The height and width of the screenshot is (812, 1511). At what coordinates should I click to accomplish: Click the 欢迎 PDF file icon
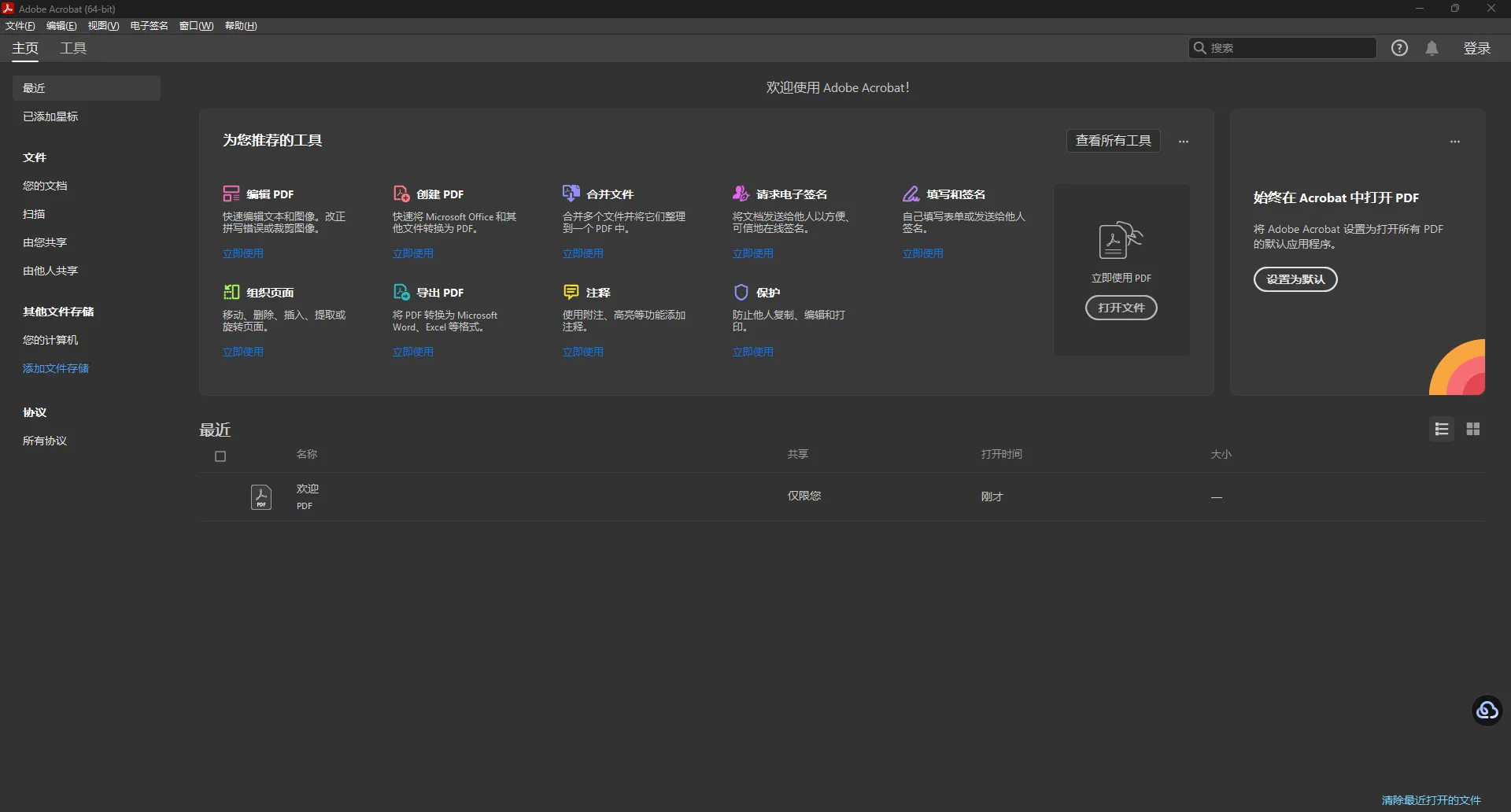pyautogui.click(x=261, y=497)
